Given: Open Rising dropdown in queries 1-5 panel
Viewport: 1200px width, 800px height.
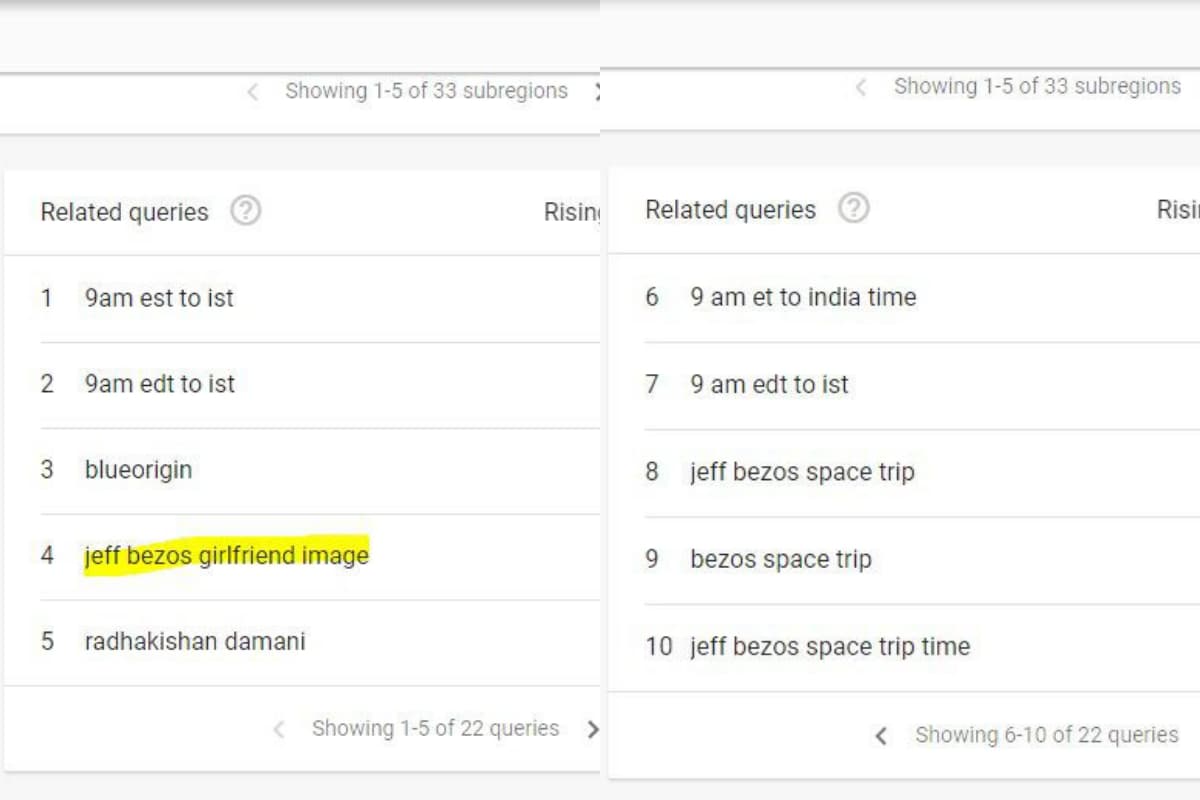Looking at the screenshot, I should (x=572, y=212).
